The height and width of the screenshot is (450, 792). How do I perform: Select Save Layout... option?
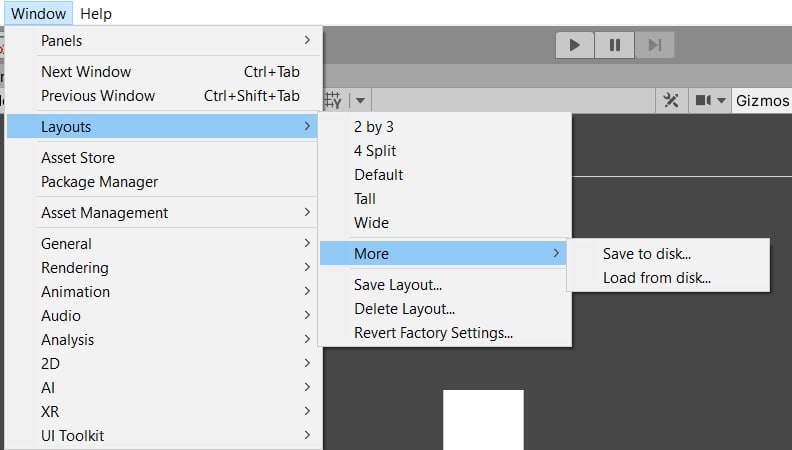pos(445,284)
